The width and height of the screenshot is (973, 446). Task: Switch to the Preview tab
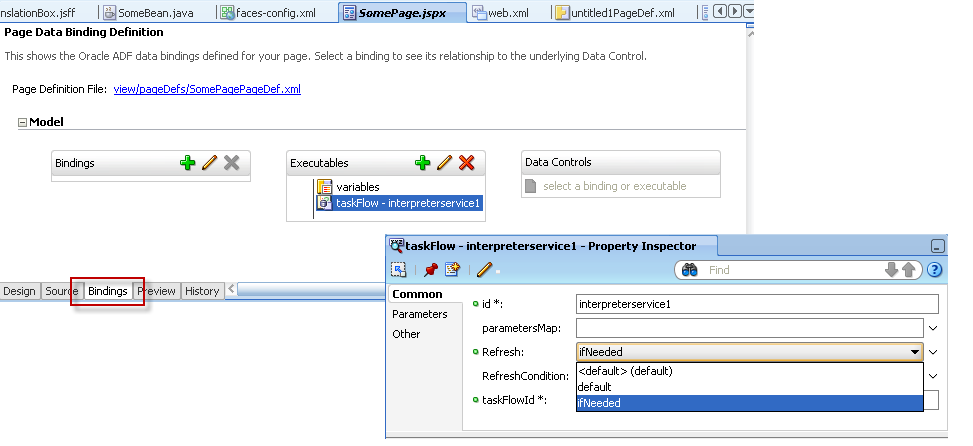(156, 291)
